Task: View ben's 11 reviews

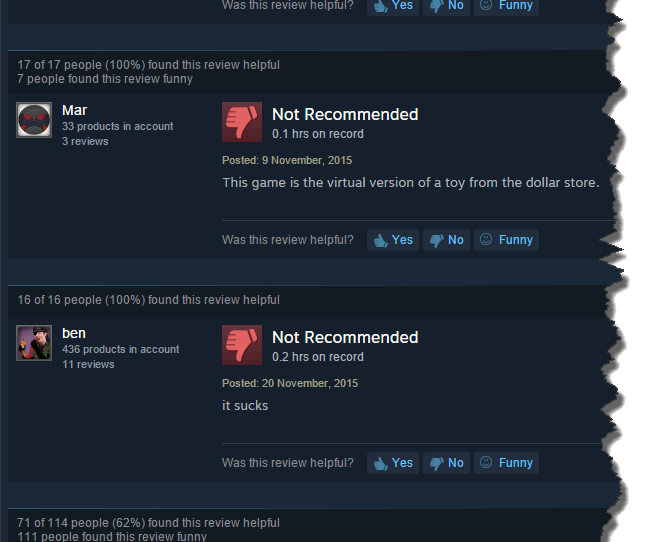Action: point(88,364)
